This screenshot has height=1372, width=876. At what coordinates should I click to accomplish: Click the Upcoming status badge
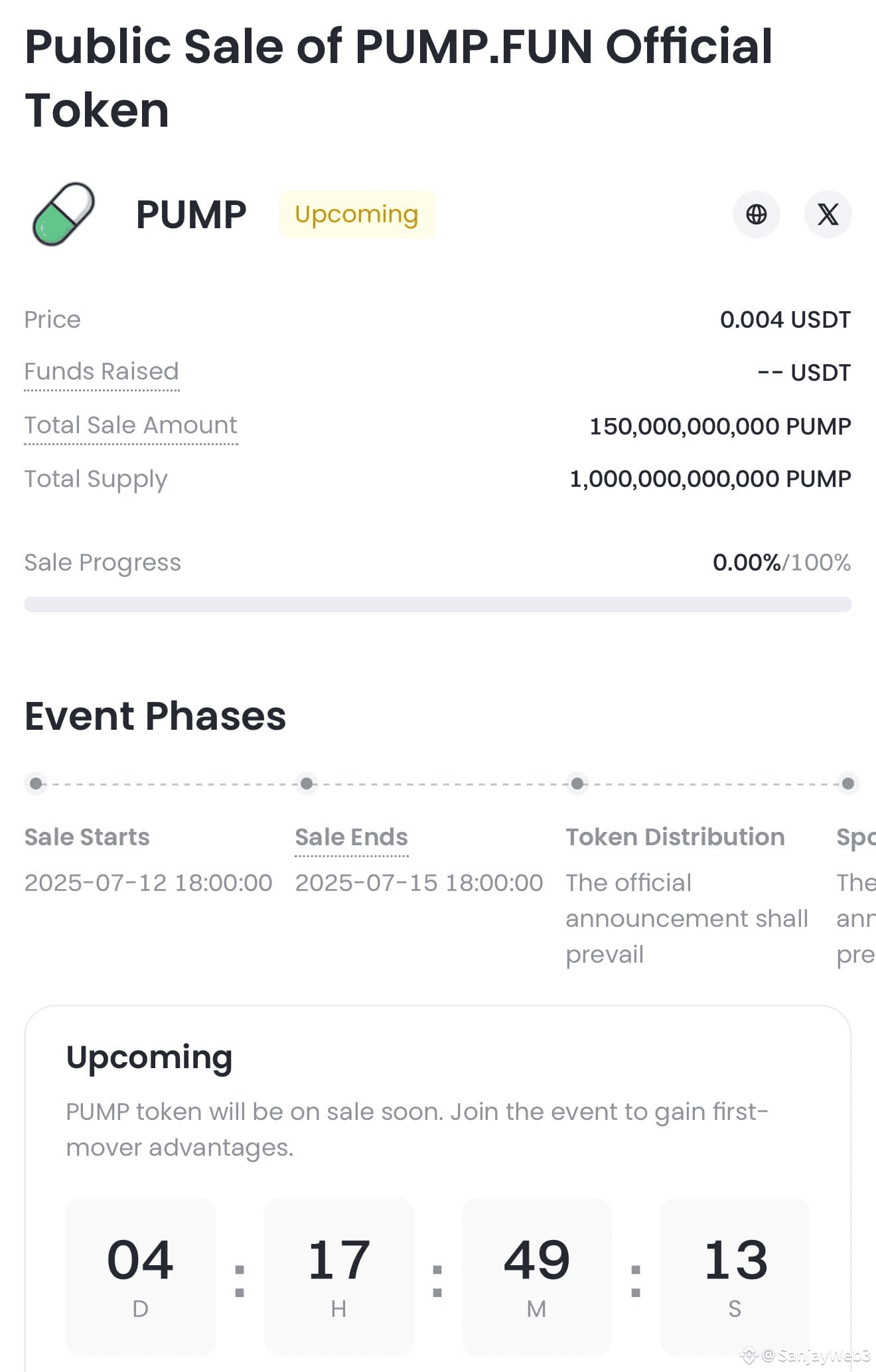[x=356, y=214]
